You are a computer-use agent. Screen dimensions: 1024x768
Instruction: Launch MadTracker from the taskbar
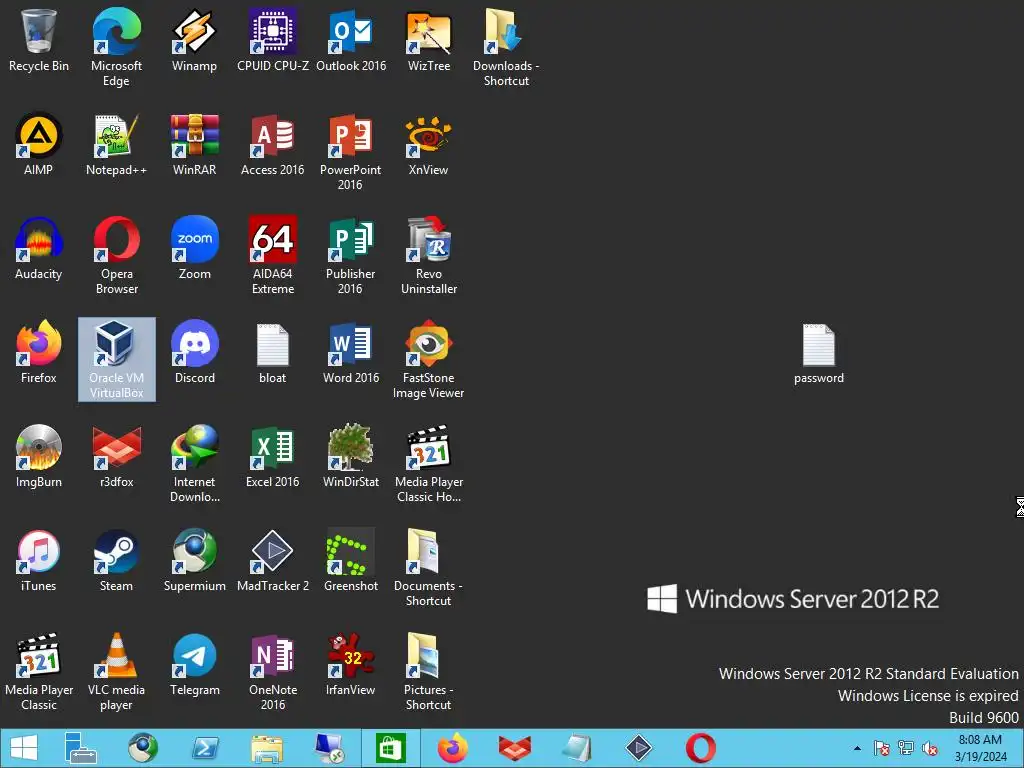coord(639,748)
